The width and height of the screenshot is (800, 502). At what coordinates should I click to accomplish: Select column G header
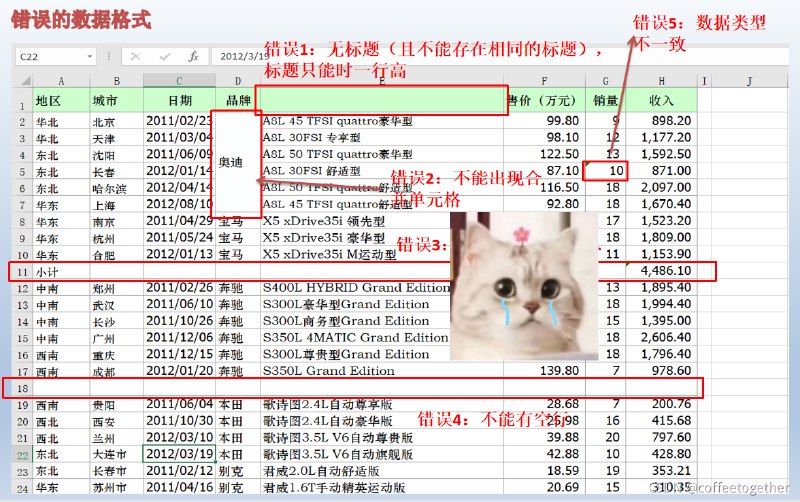point(606,81)
